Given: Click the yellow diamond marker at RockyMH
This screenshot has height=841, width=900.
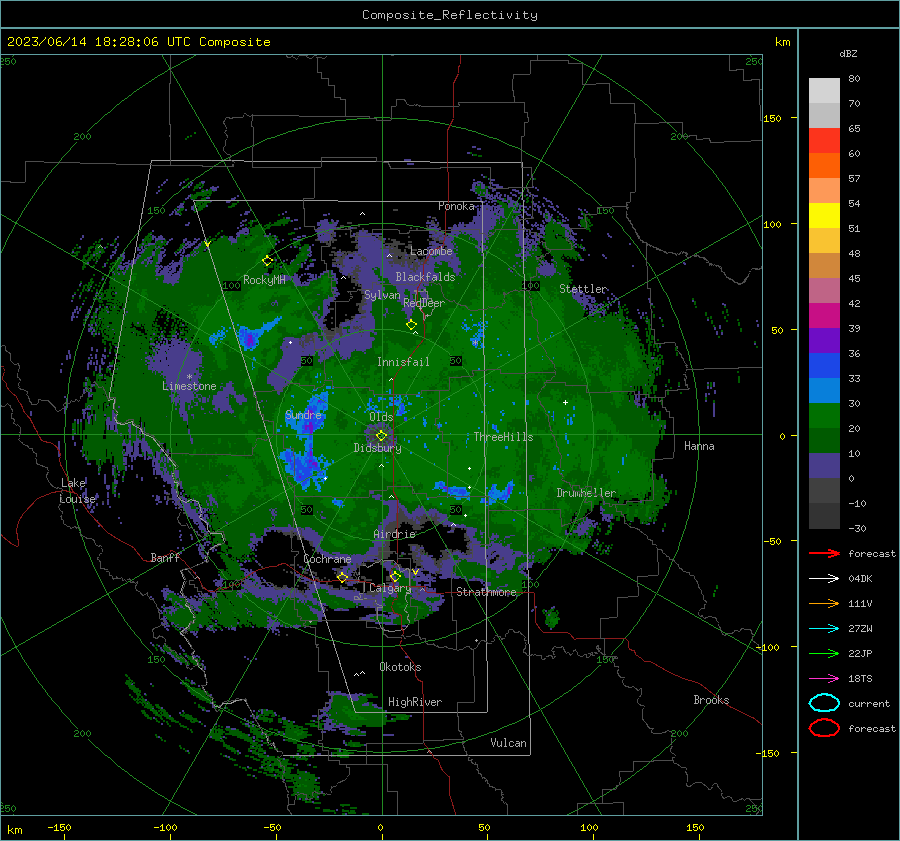Looking at the screenshot, I should (267, 261).
